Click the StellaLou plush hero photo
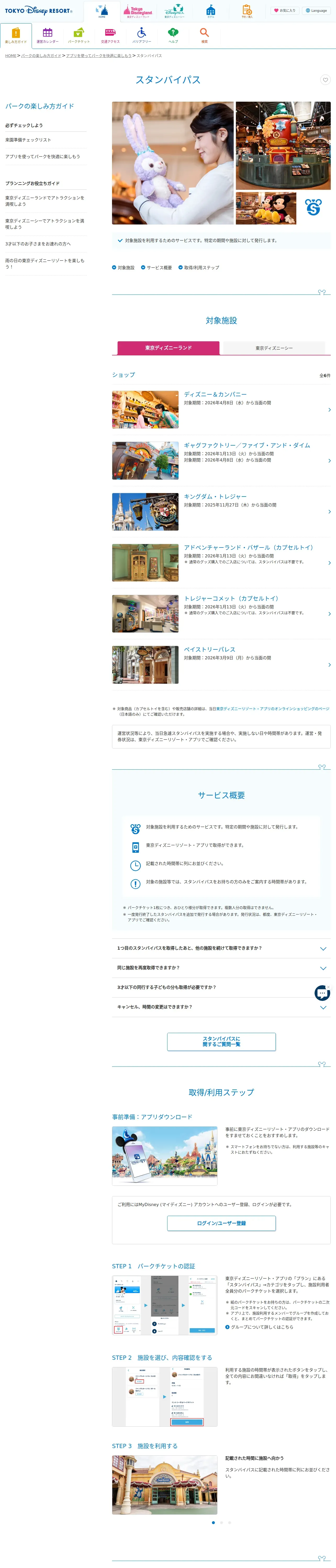336x1568 pixels. (x=172, y=163)
